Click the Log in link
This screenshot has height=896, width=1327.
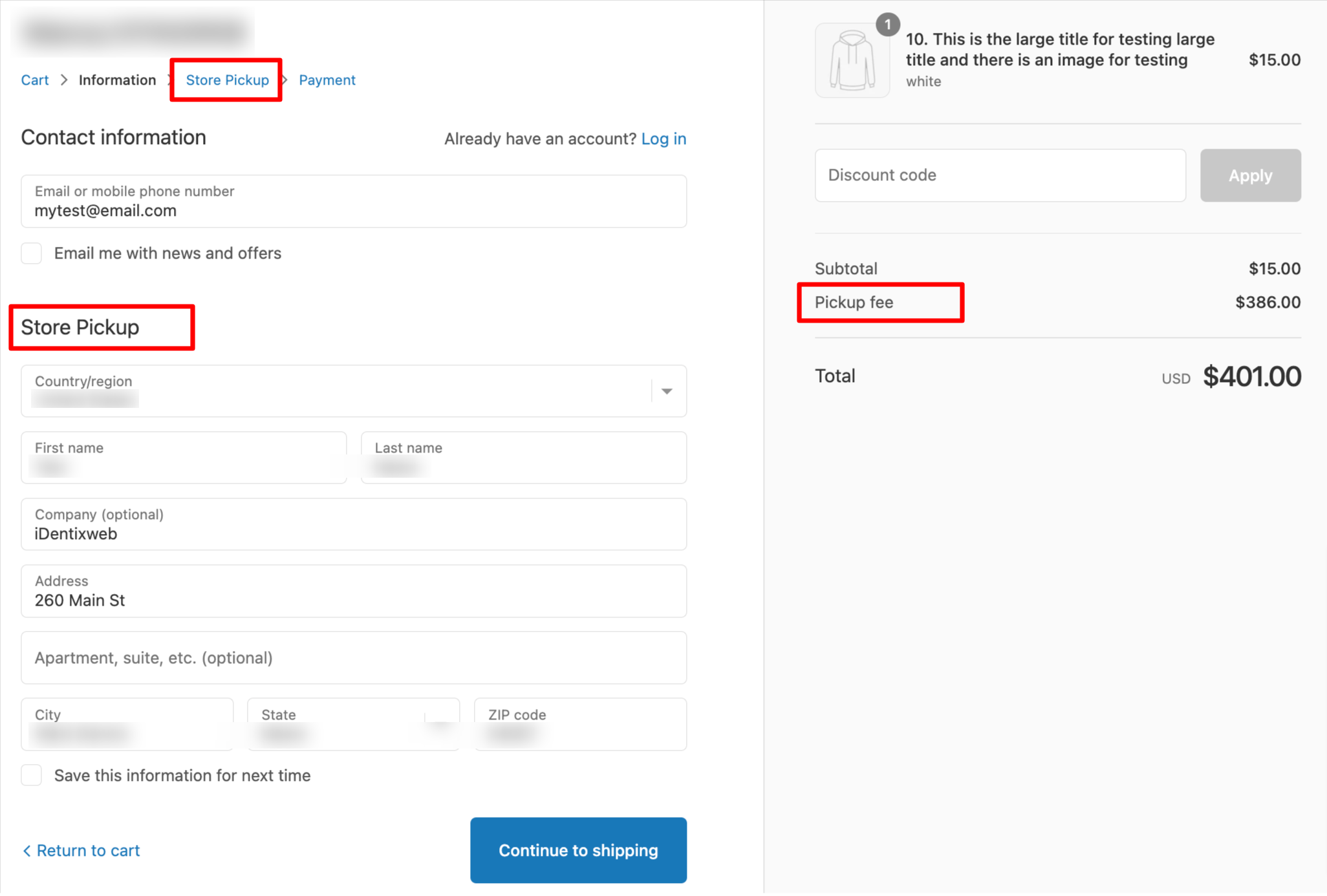(x=663, y=139)
